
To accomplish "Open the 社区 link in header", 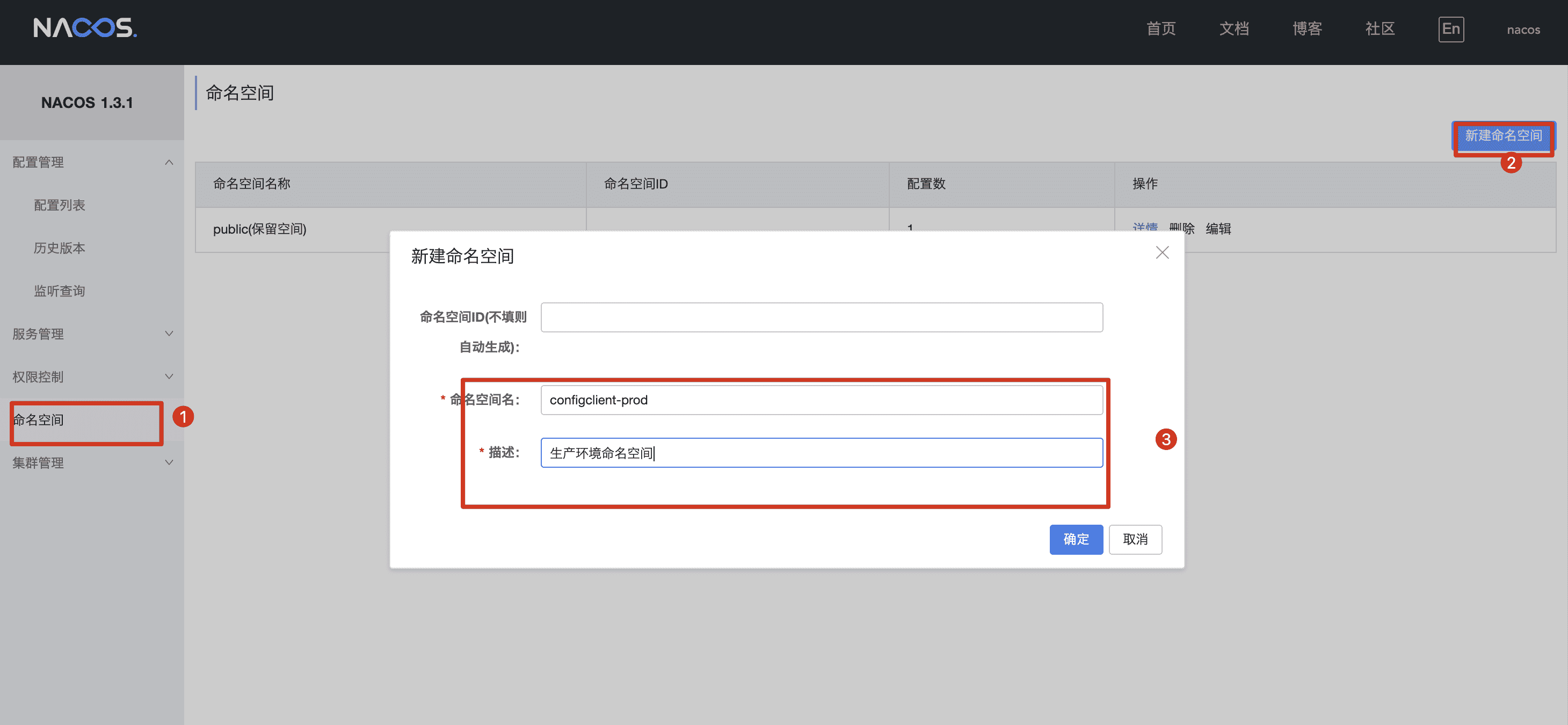I will 1380,28.
